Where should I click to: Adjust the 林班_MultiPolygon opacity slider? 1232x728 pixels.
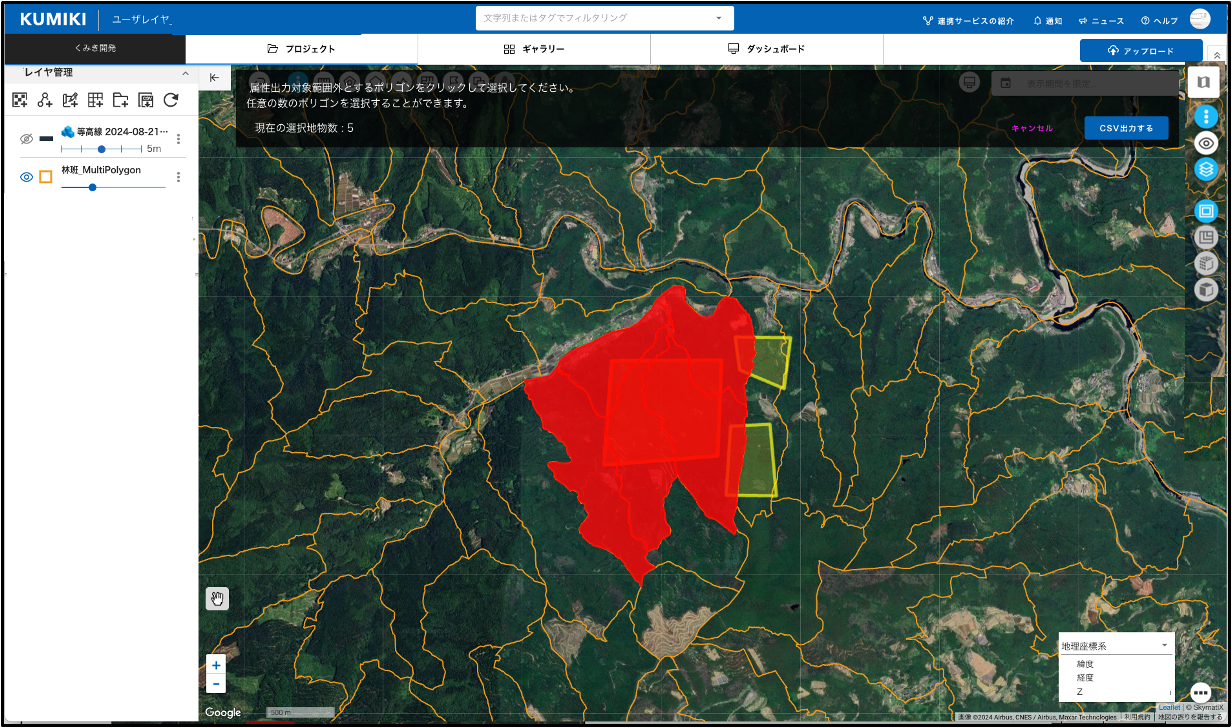point(93,187)
